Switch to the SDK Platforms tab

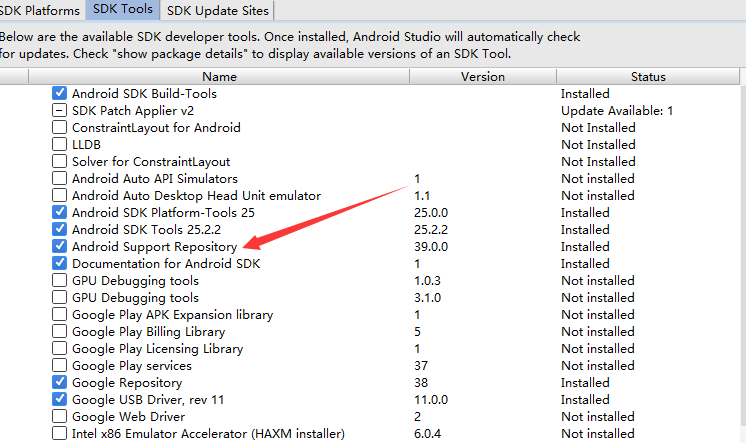tap(40, 10)
